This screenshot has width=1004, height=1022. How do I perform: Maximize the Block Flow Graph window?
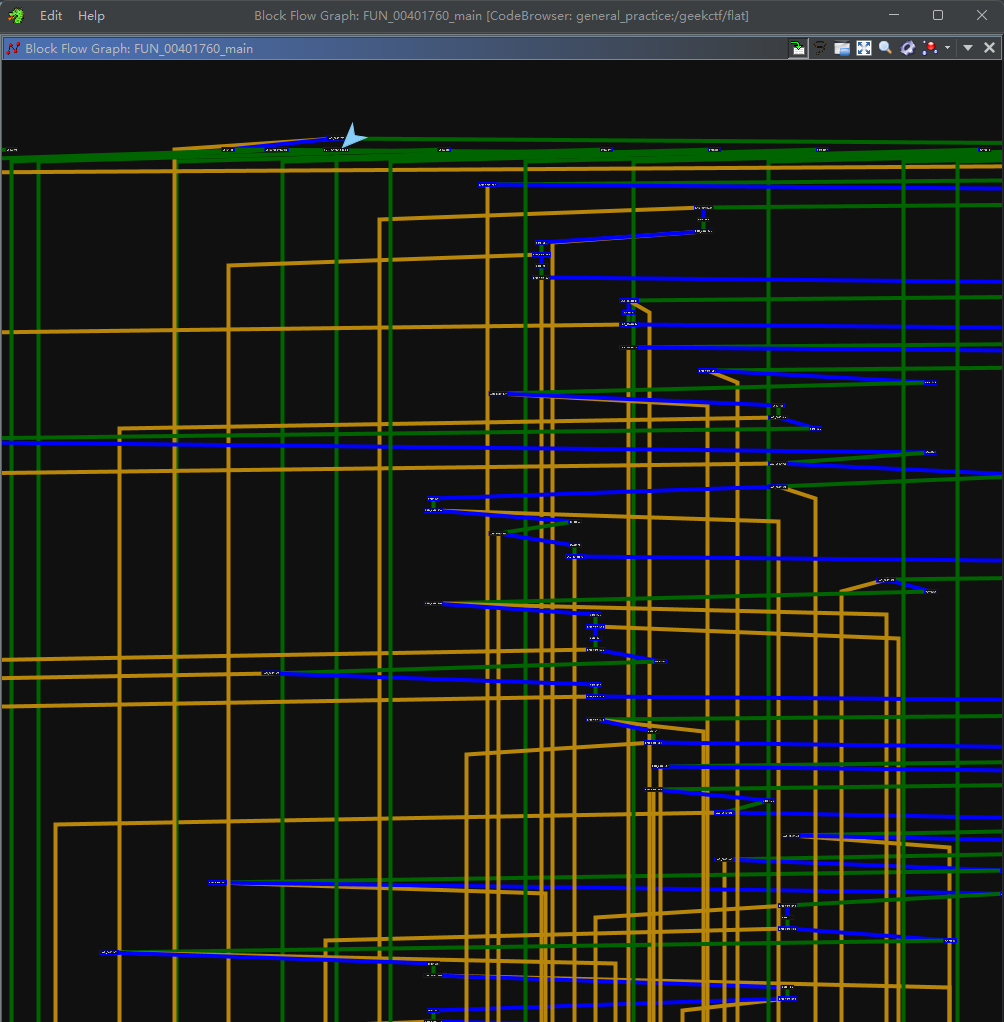[x=937, y=15]
